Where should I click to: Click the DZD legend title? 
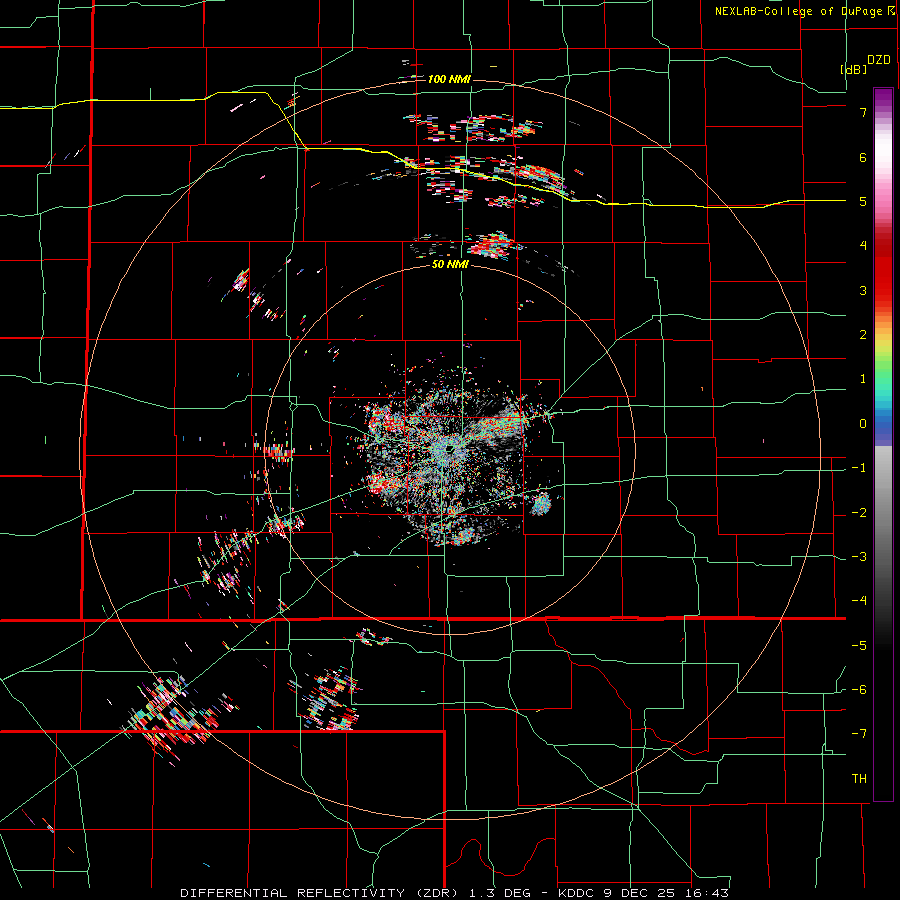coord(879,60)
